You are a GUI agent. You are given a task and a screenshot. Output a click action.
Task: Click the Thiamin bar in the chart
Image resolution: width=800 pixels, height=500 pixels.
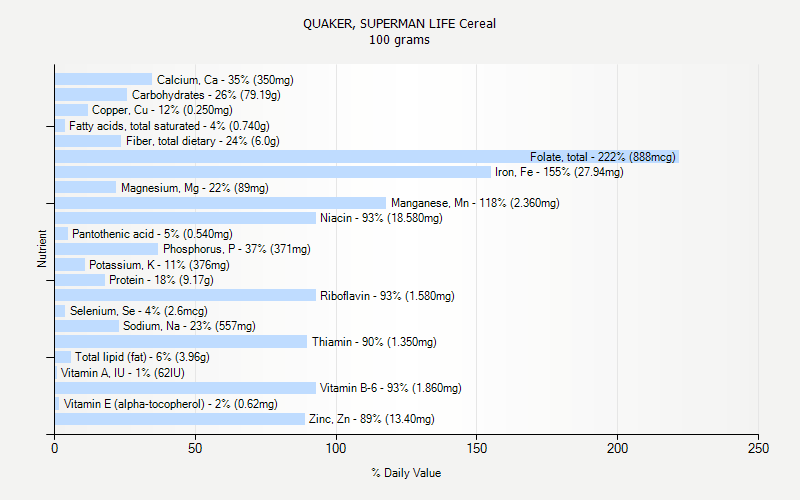coord(181,341)
